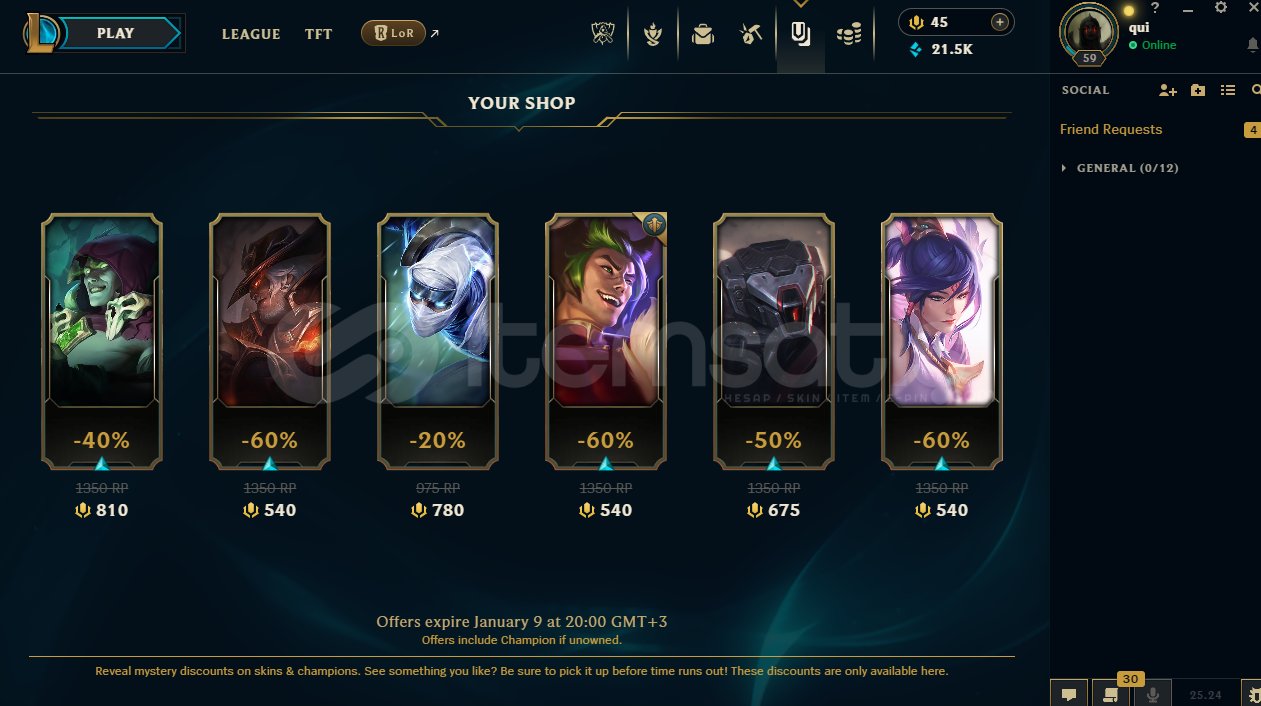Open the Store coins icon
Viewport: 1261px width, 706px height.
click(x=849, y=35)
